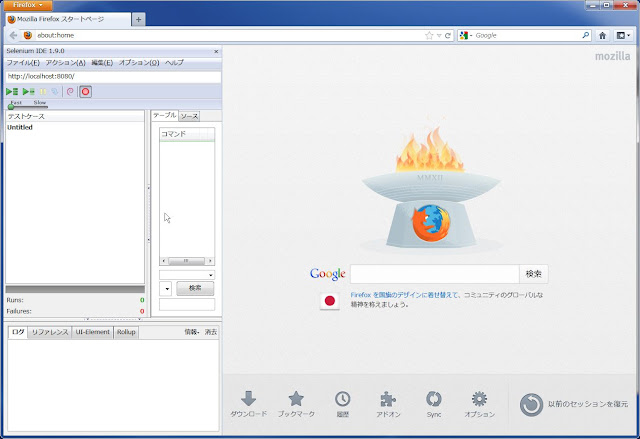Open the ヘルプ menu
The width and height of the screenshot is (640, 439).
tap(174, 63)
